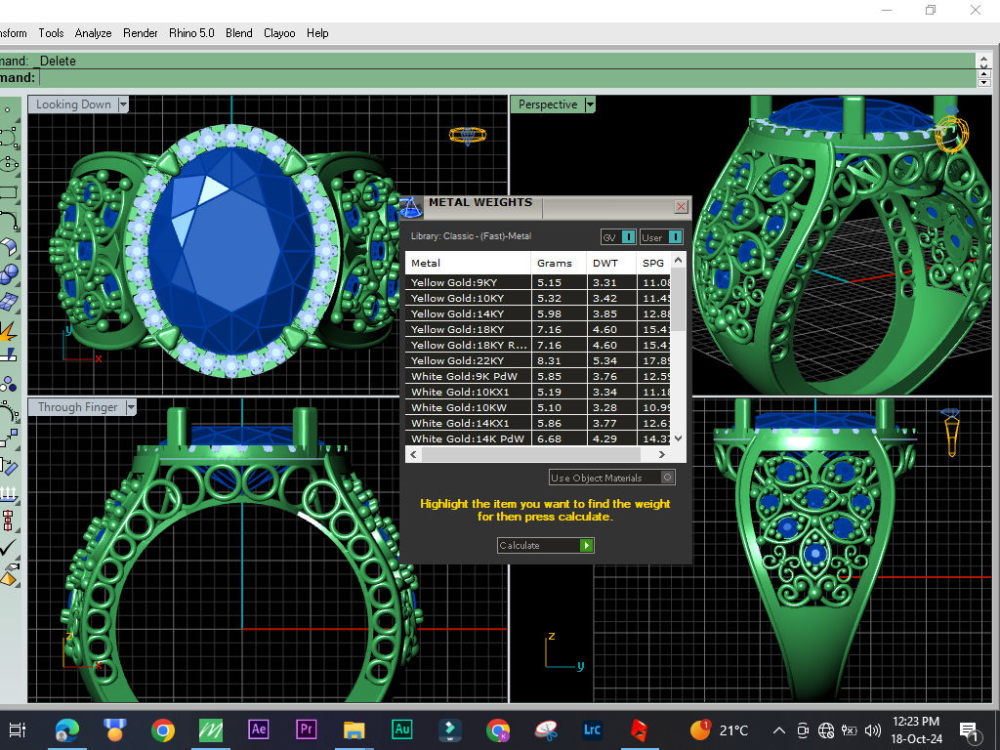
Task: Click the command prompt input field
Action: [x=507, y=78]
